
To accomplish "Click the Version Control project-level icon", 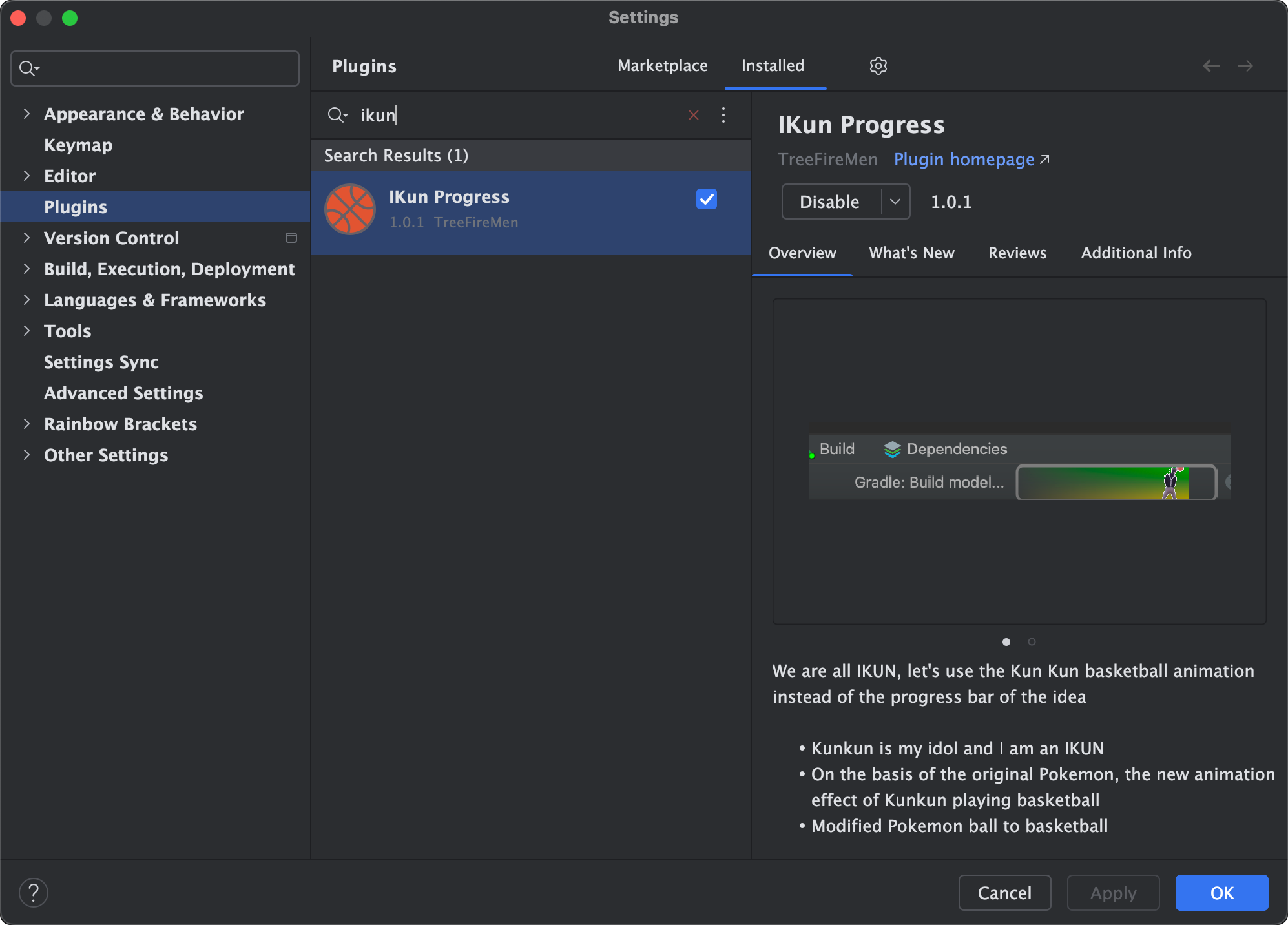I will (291, 238).
